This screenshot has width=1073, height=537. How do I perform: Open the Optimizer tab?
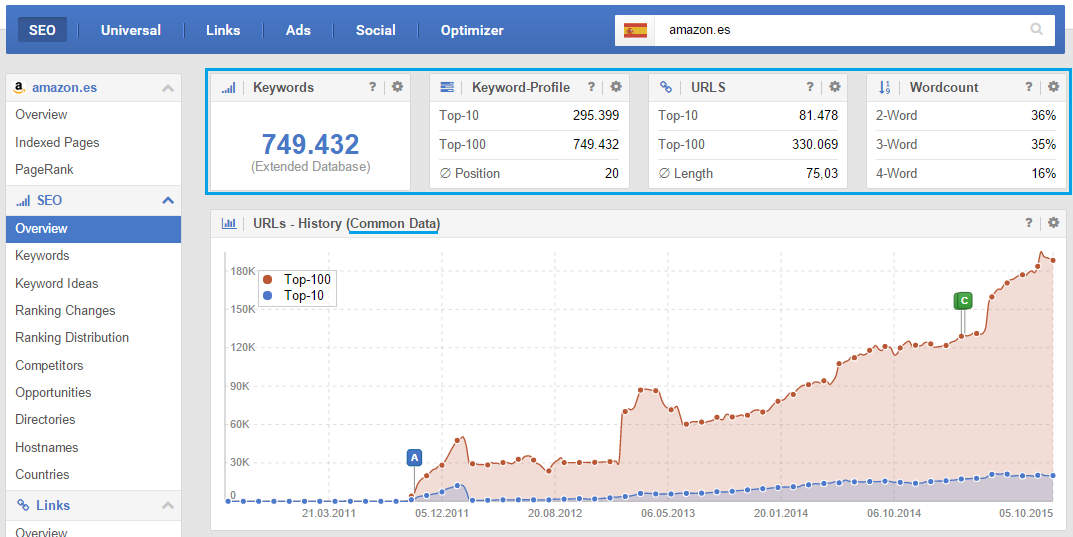(472, 30)
